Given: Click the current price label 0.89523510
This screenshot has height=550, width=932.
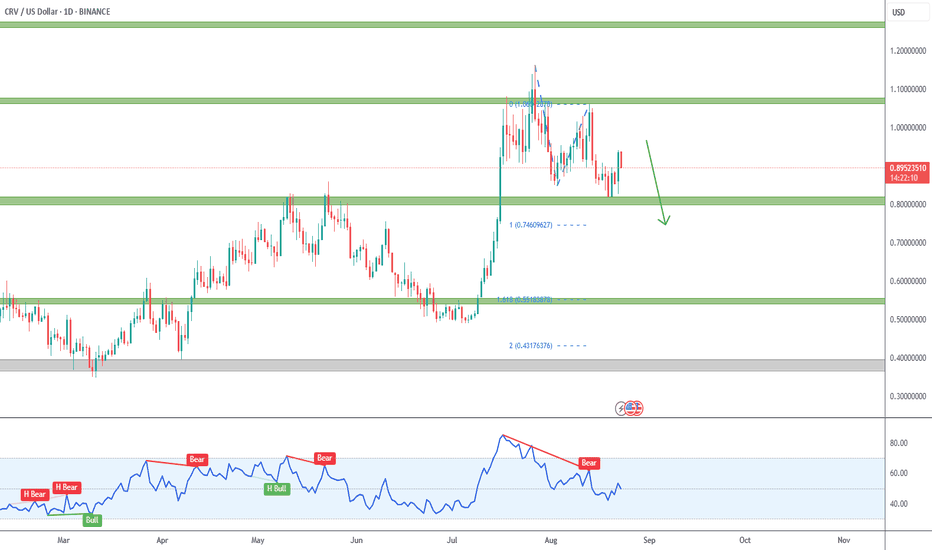Looking at the screenshot, I should (908, 168).
